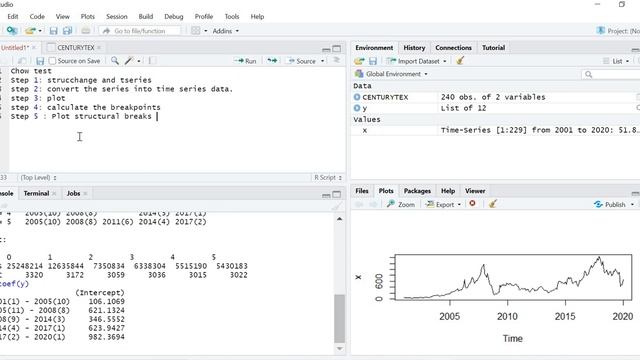Viewport: 640px width, 360px height.
Task: Open the Code menu
Action: 37,17
